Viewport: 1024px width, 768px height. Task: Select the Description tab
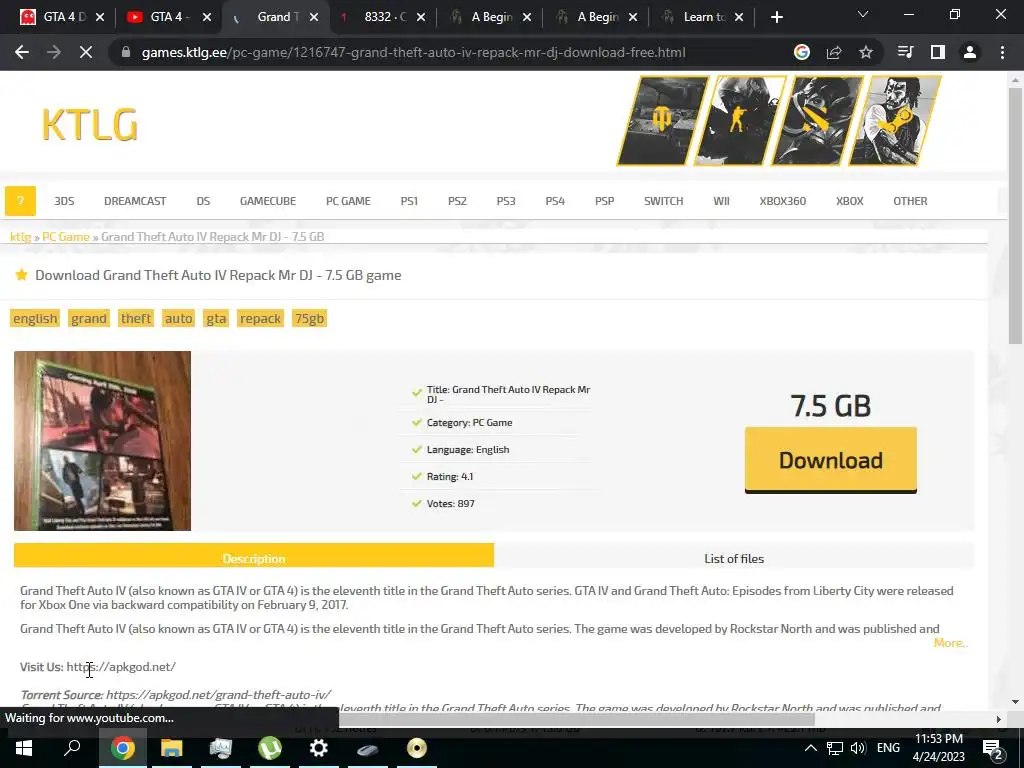pos(254,556)
